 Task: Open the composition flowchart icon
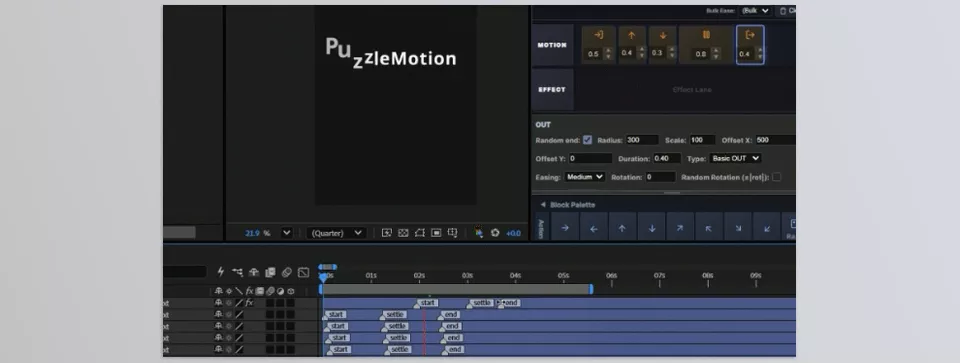(238, 272)
